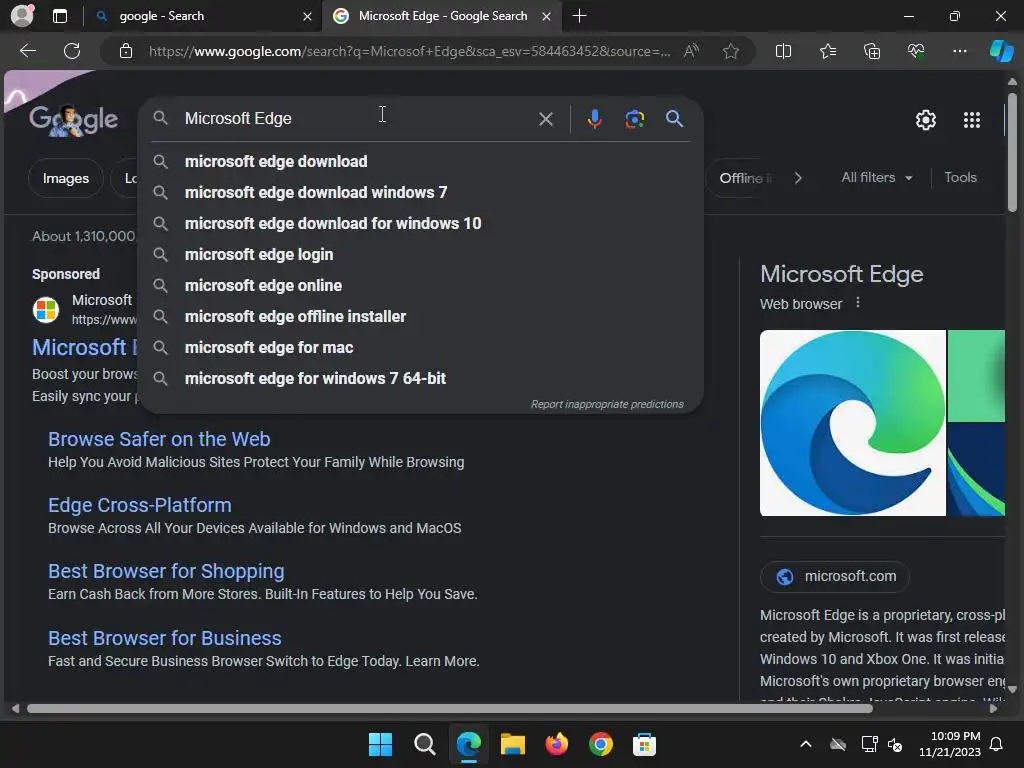Go back to the previous page
Screen dimensions: 1024x768
coord(28,51)
